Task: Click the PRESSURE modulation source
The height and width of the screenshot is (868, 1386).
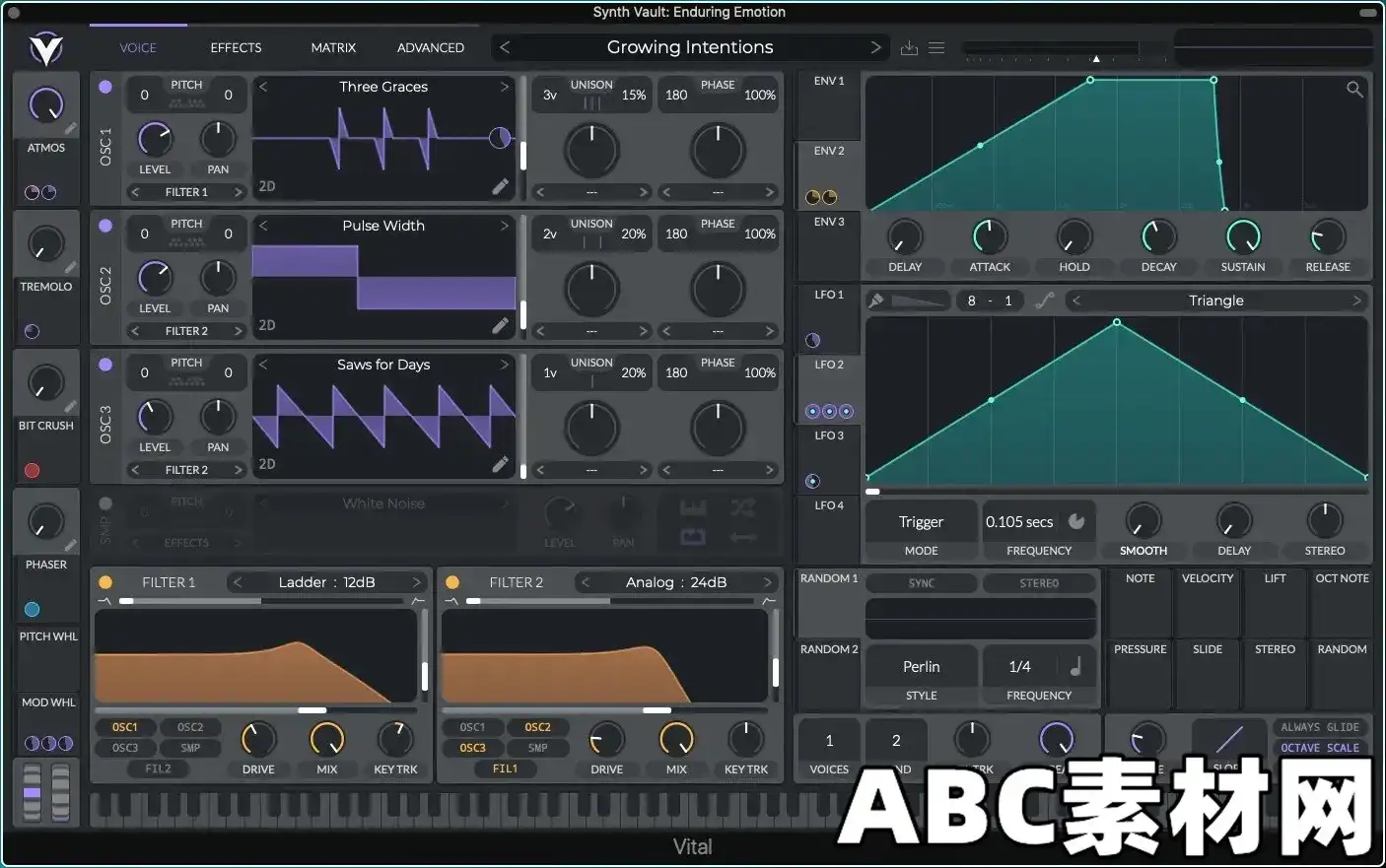Action: coord(1141,674)
